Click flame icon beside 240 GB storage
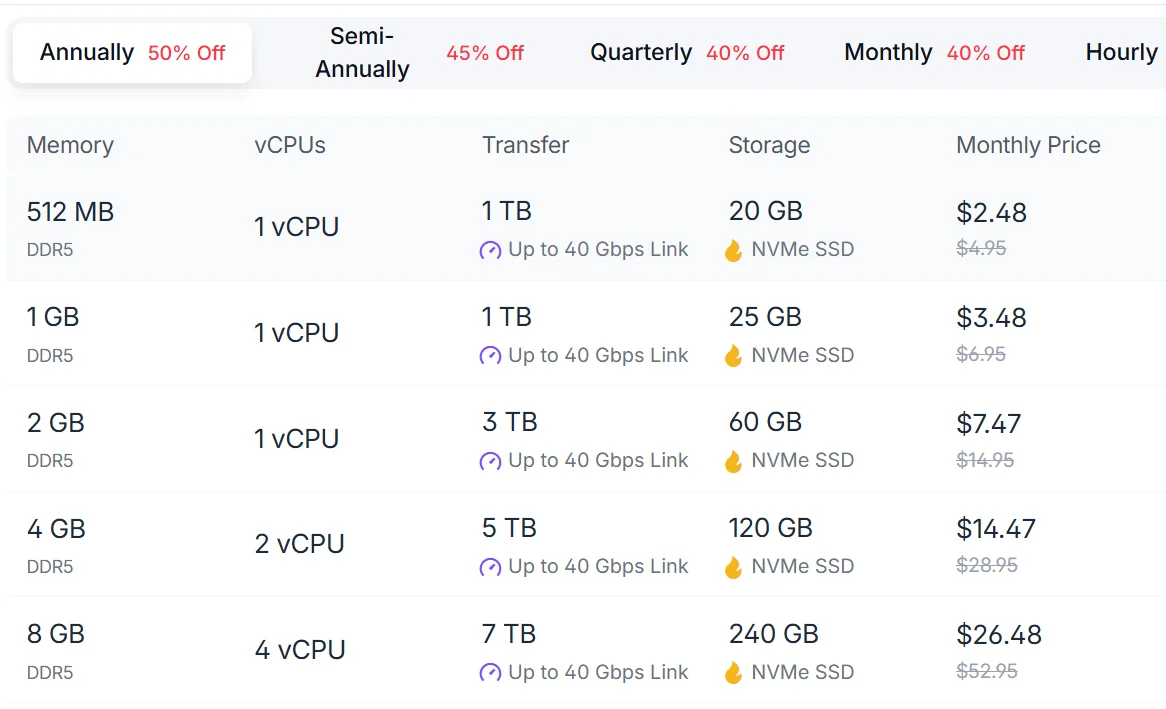This screenshot has height=709, width=1166. coord(734,673)
